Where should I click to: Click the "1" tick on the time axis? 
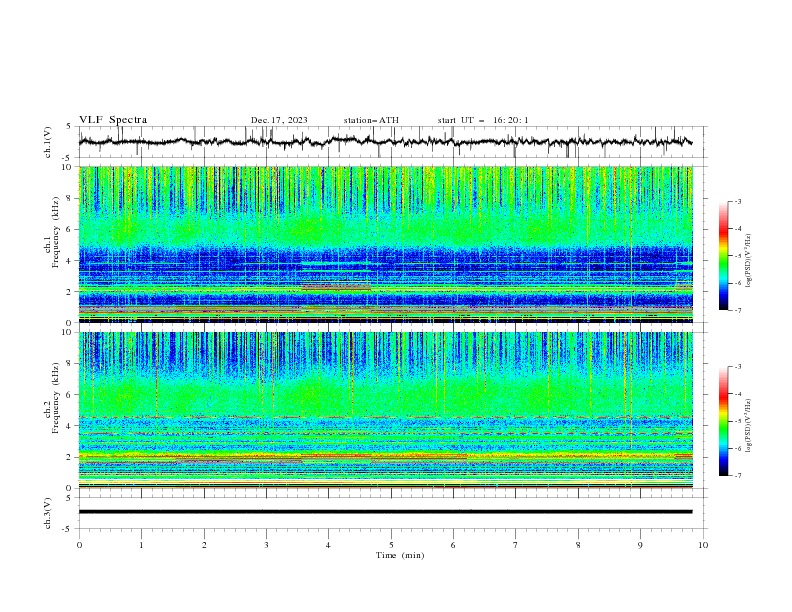click(x=141, y=545)
